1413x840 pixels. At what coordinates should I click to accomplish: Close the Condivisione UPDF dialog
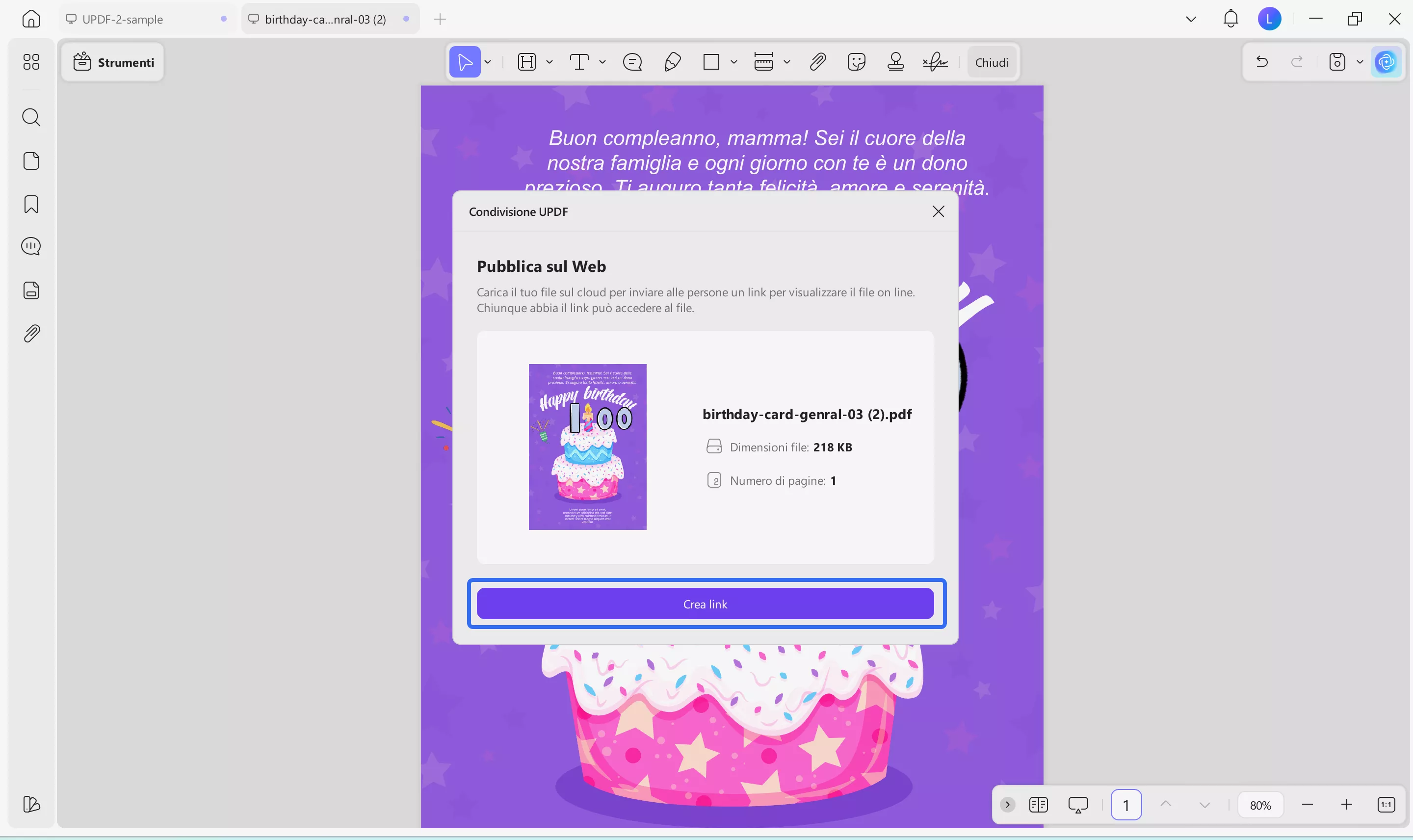[938, 211]
